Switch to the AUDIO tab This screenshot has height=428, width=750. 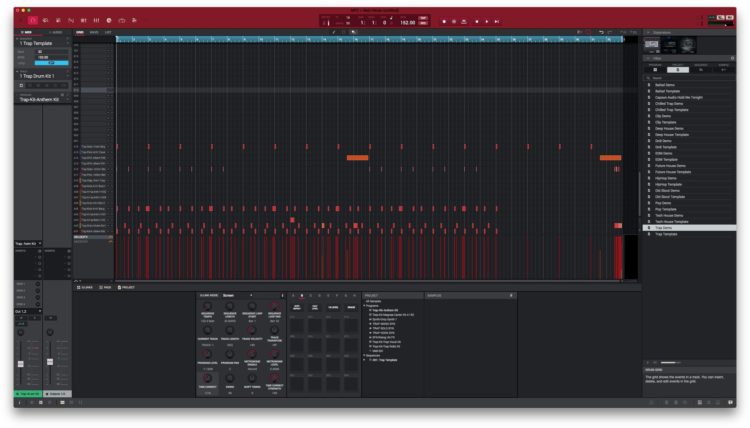(56, 33)
